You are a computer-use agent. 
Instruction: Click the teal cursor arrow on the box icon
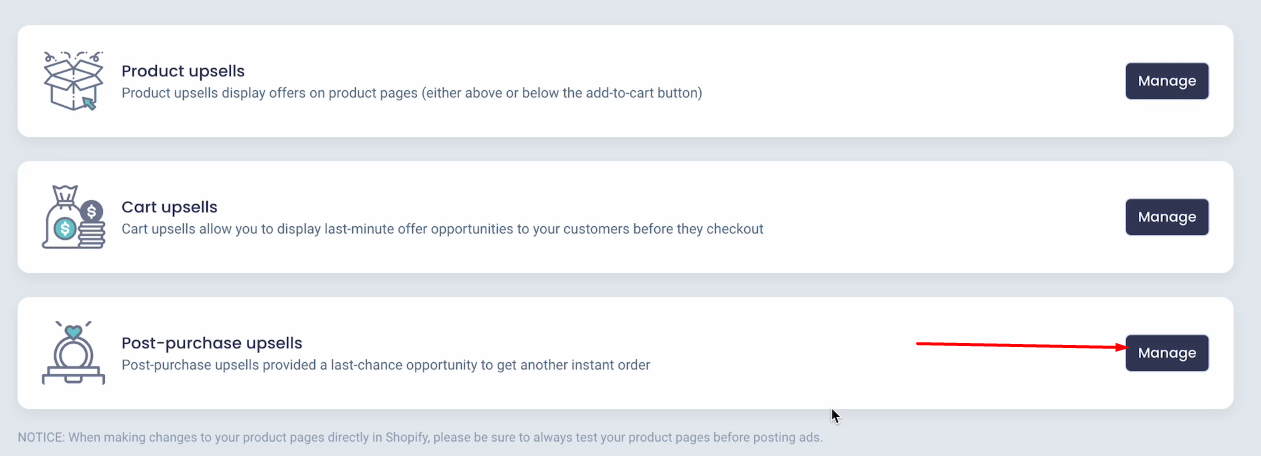point(90,102)
